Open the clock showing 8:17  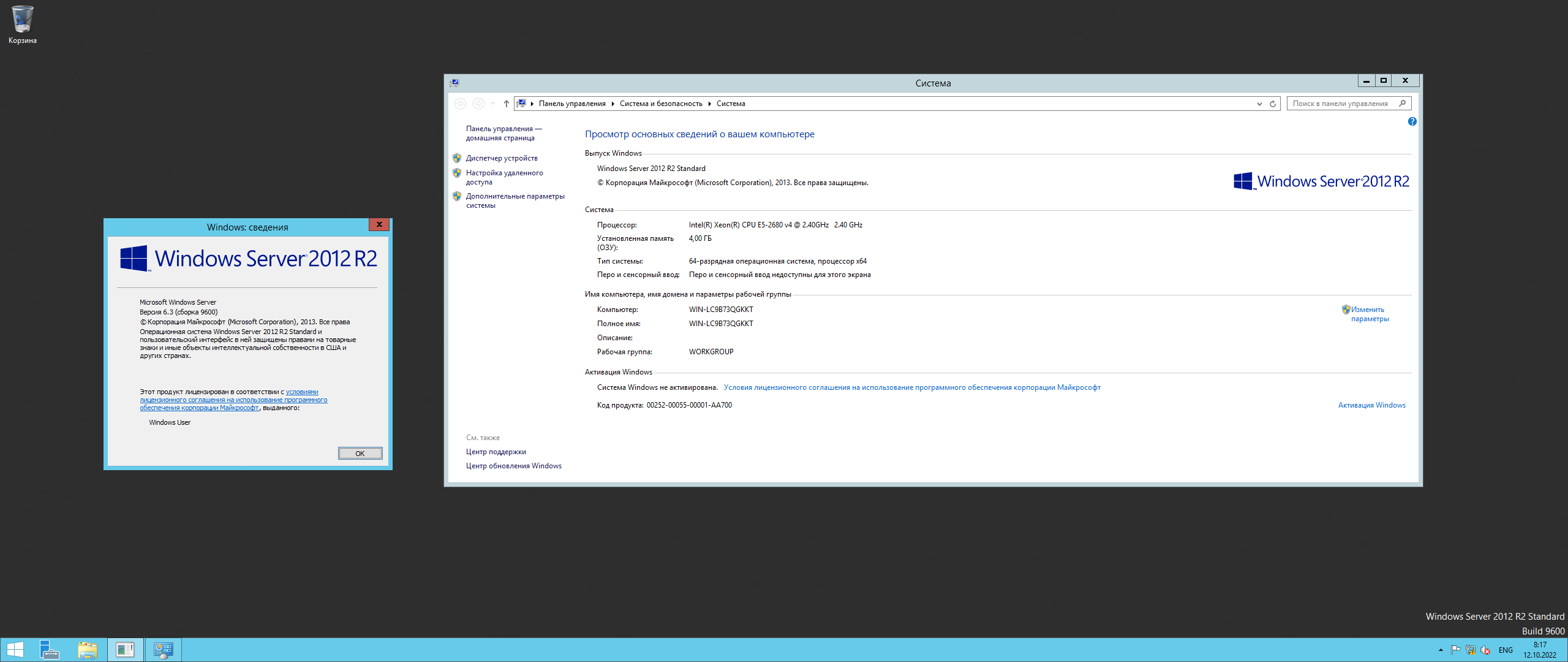[1540, 650]
